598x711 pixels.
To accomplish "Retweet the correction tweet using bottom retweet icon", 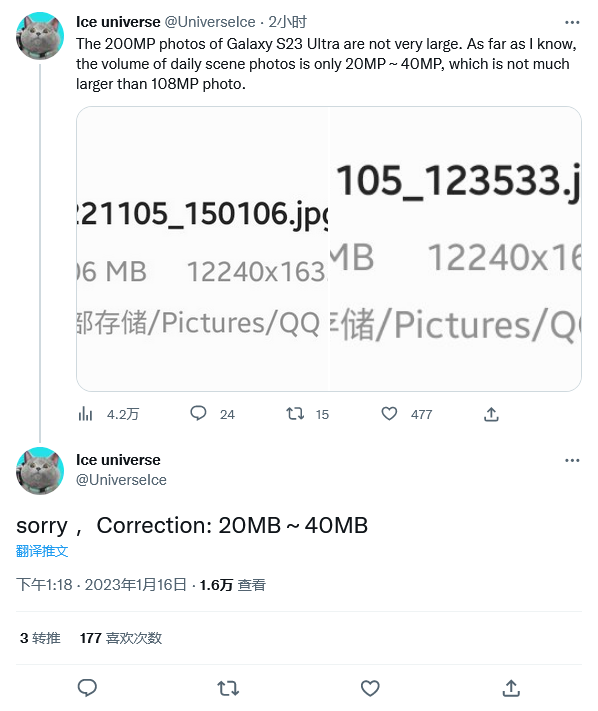I will pyautogui.click(x=228, y=688).
